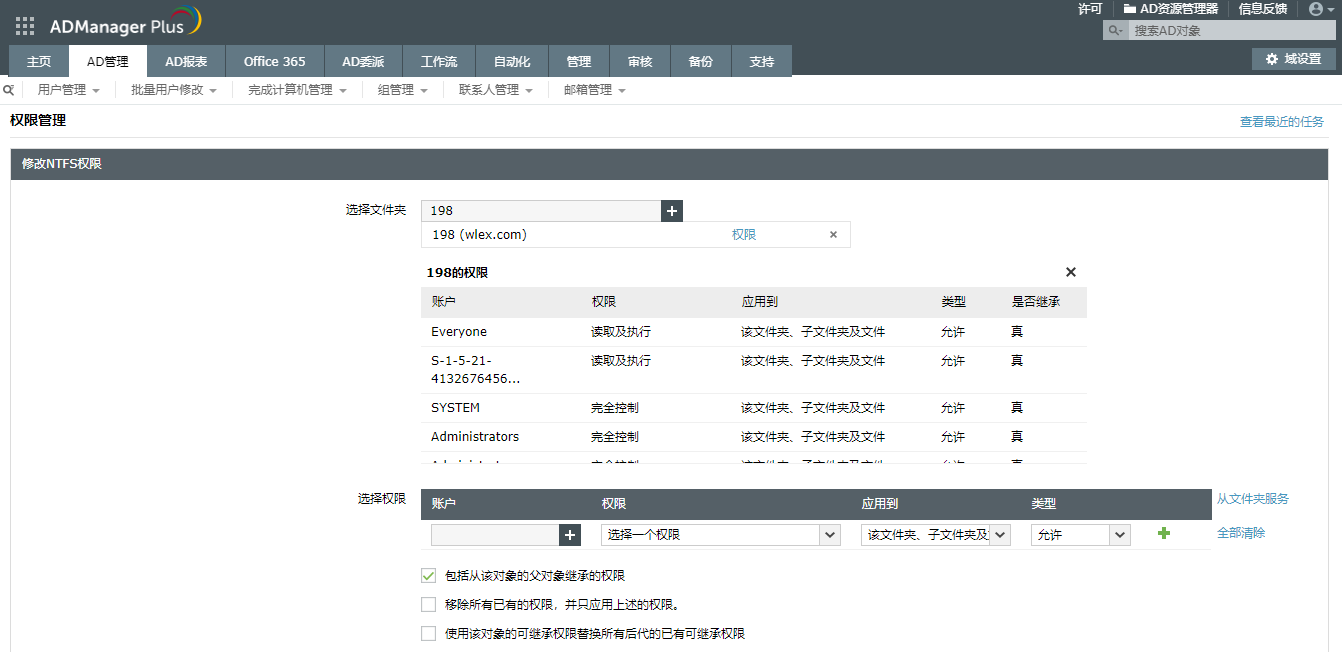
Task: Click the magnifier icon in the AD object search box
Action: coord(1116,31)
